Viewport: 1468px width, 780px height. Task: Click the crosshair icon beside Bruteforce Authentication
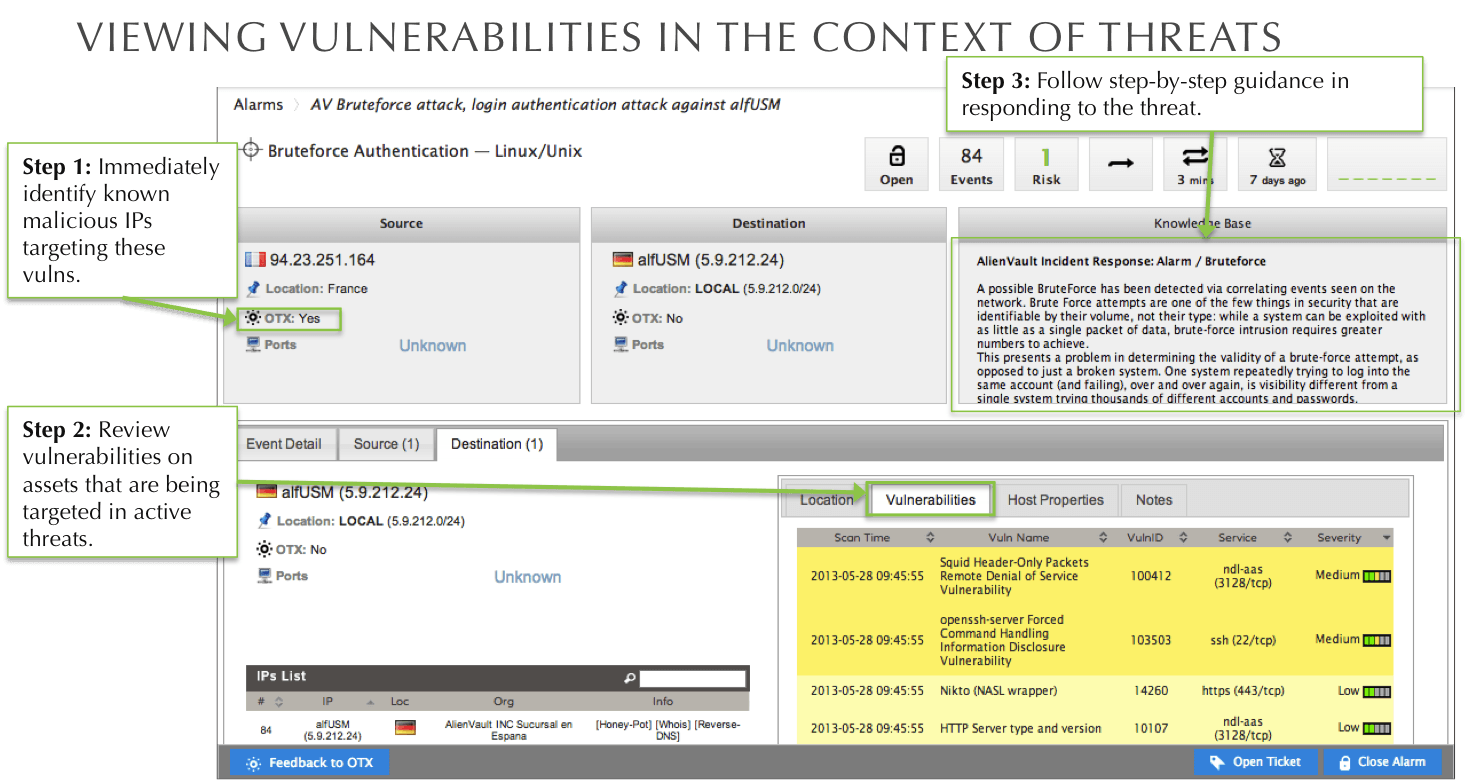click(x=251, y=151)
